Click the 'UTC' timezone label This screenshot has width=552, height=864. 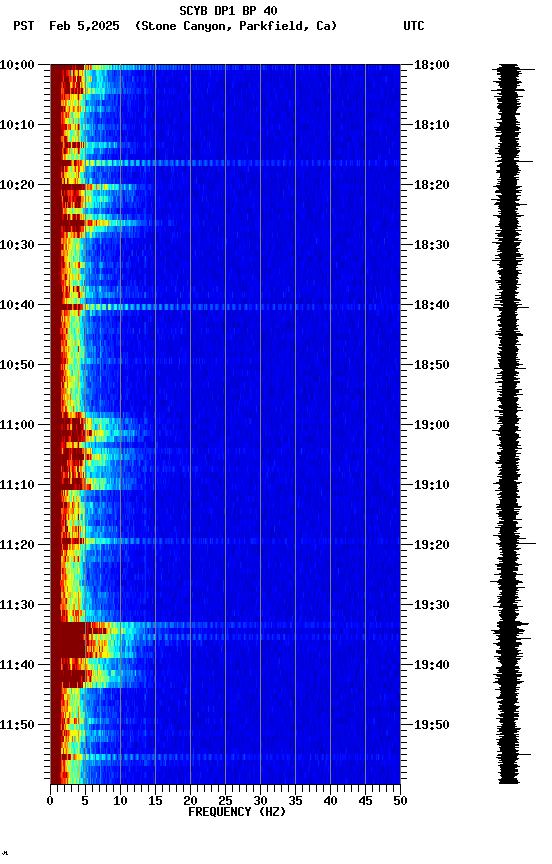click(x=414, y=26)
